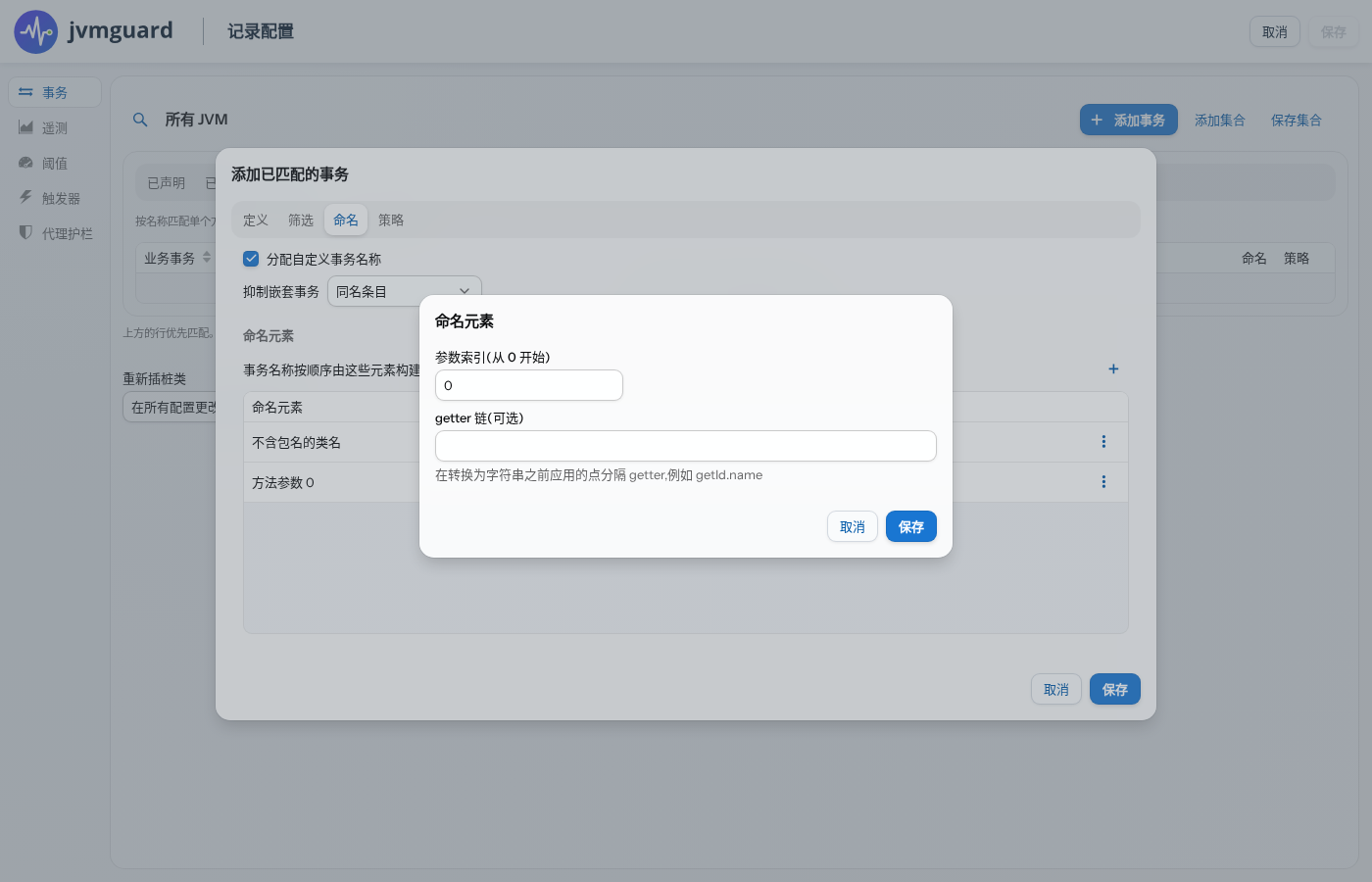Open the 阈值 sidebar item
The height and width of the screenshot is (882, 1372).
point(55,163)
